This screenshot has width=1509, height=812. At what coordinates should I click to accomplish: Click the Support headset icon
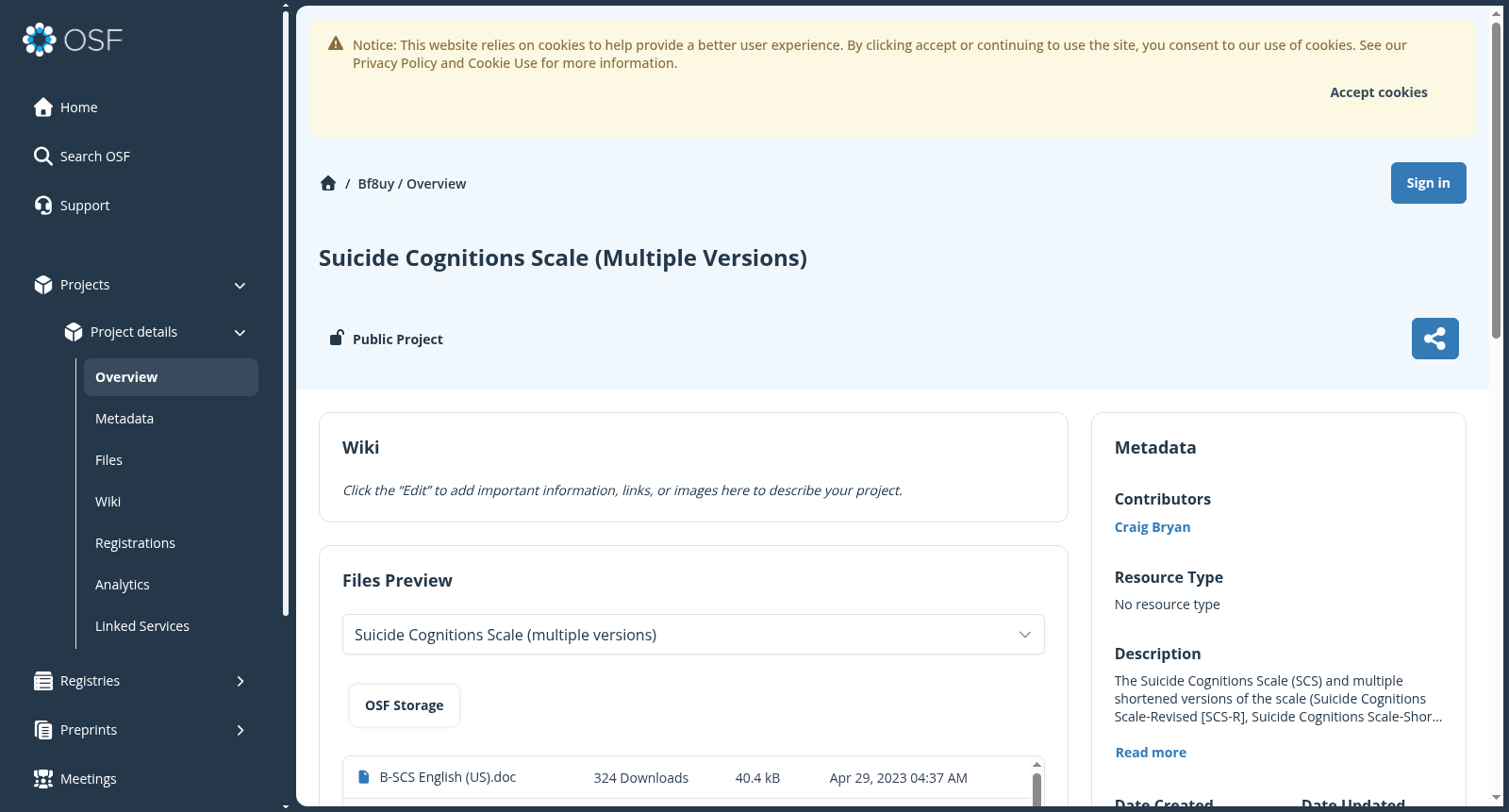pos(43,206)
